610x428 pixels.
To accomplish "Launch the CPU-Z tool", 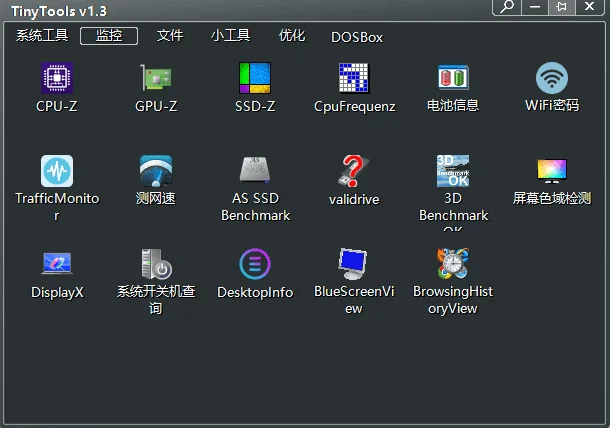I will [57, 79].
